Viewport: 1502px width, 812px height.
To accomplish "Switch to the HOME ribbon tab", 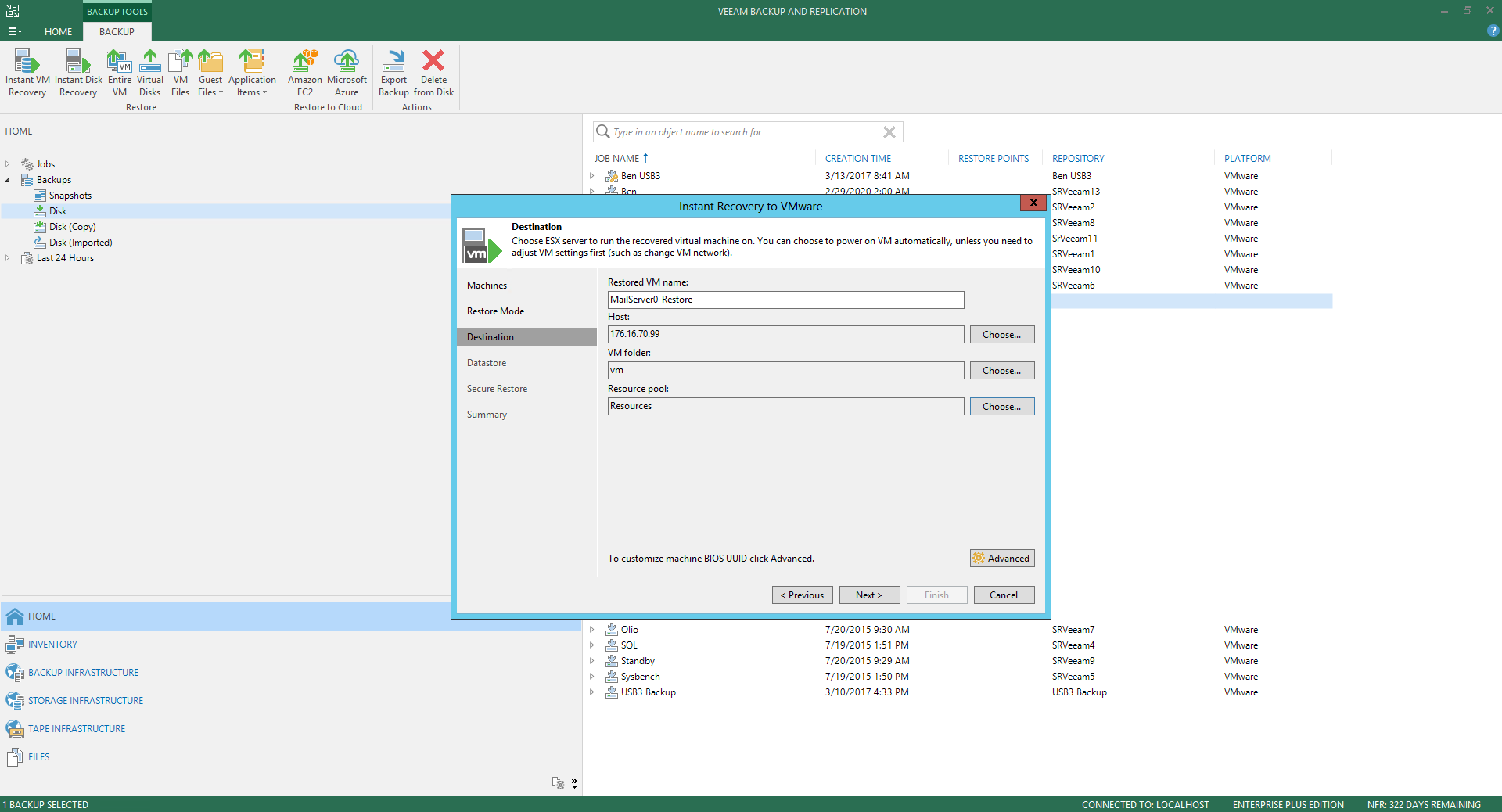I will click(x=58, y=31).
